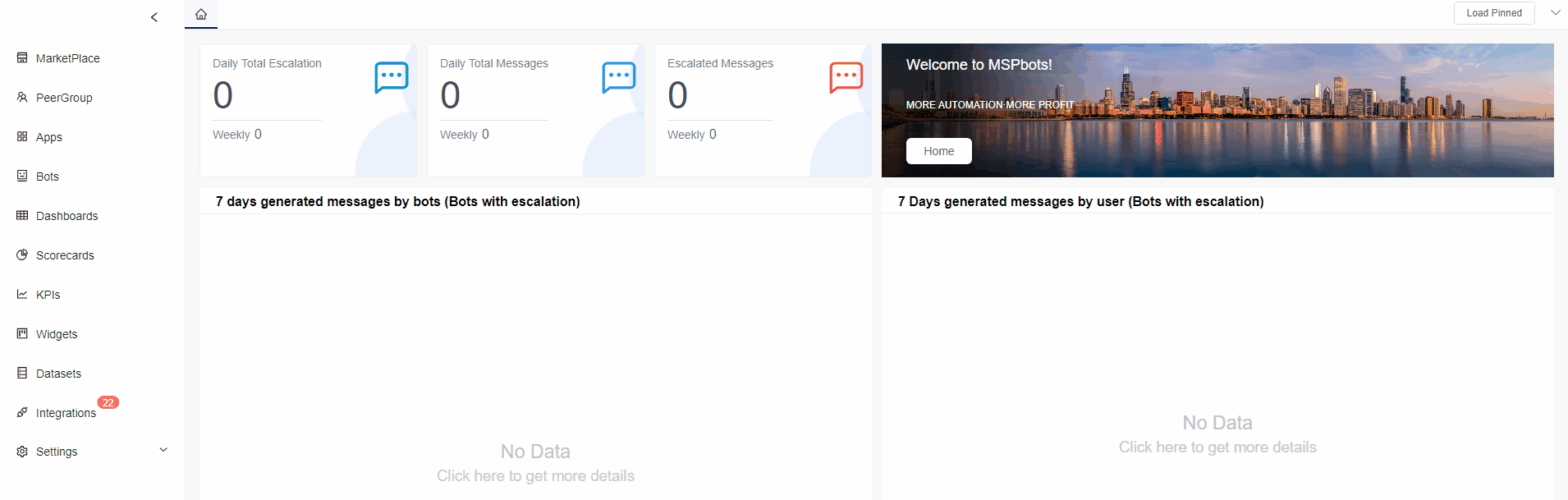Collapse the sidebar with the left arrow

click(154, 17)
